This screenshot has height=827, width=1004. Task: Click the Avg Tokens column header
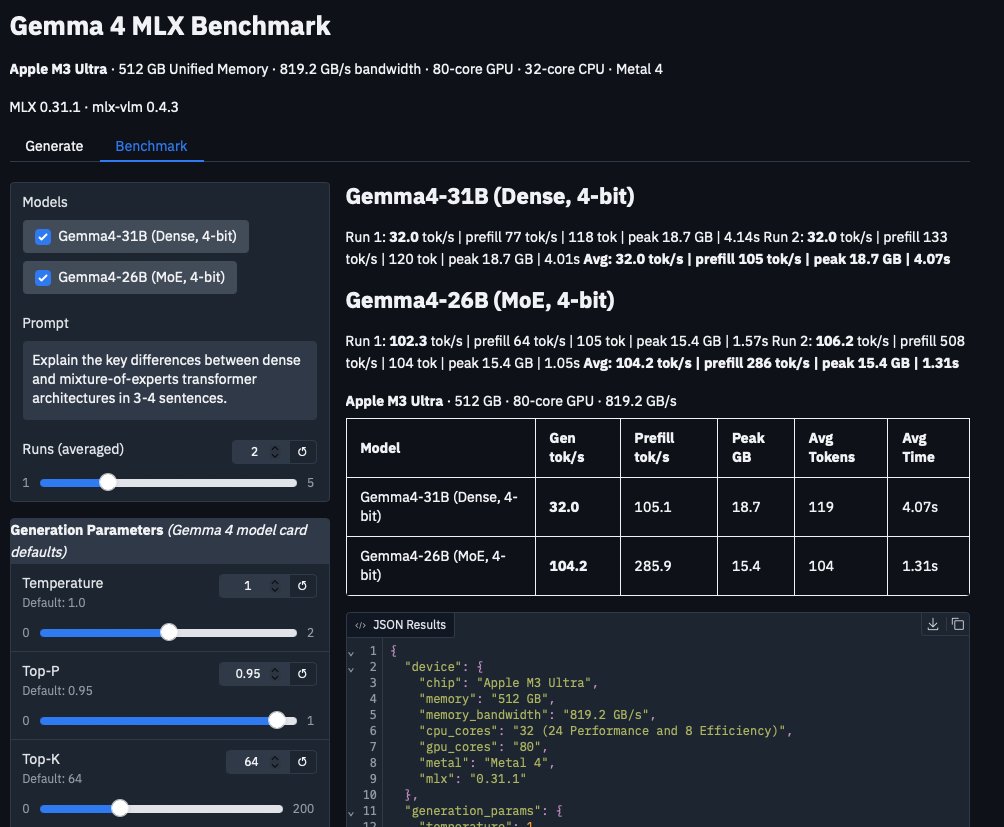pyautogui.click(x=841, y=448)
